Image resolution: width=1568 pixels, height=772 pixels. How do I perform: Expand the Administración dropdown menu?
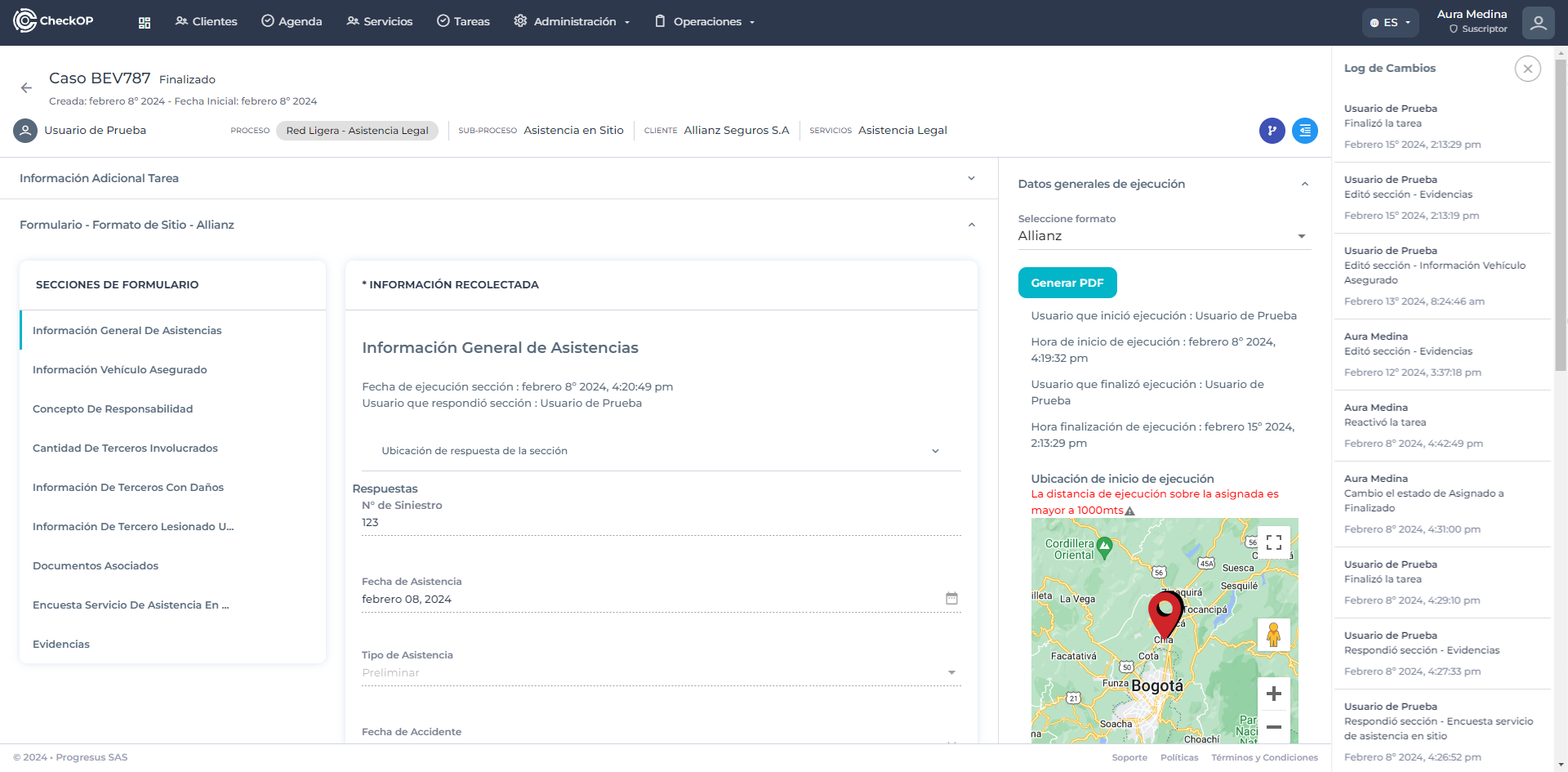coord(572,22)
